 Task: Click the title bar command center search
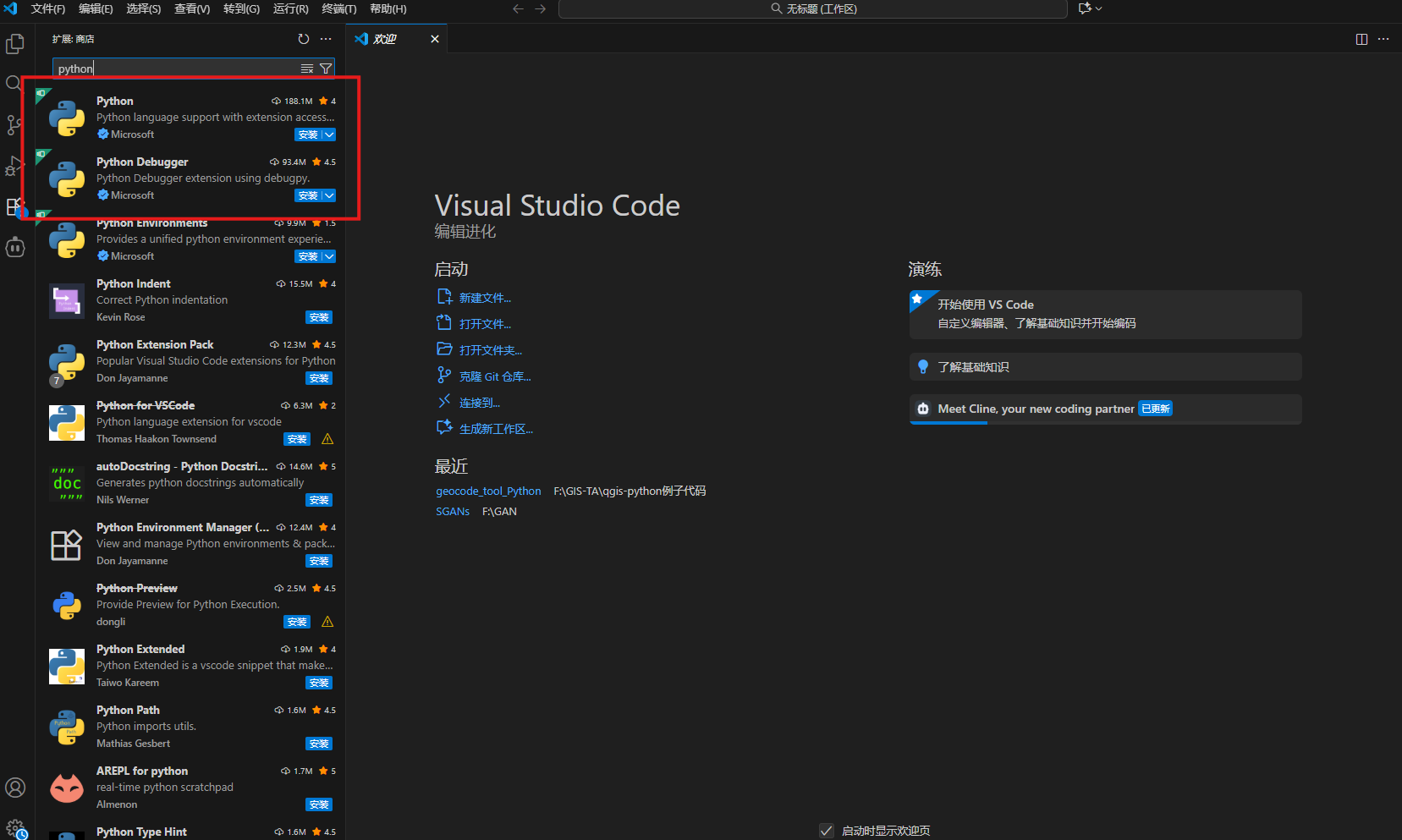point(812,8)
